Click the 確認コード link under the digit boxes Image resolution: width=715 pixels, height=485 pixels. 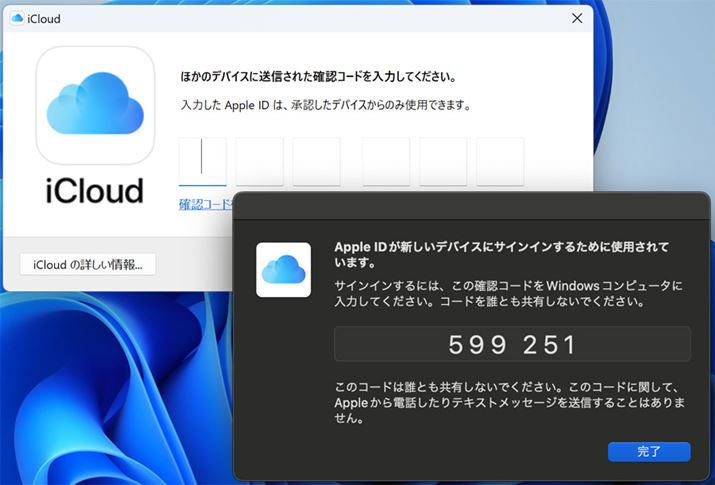pyautogui.click(x=206, y=204)
